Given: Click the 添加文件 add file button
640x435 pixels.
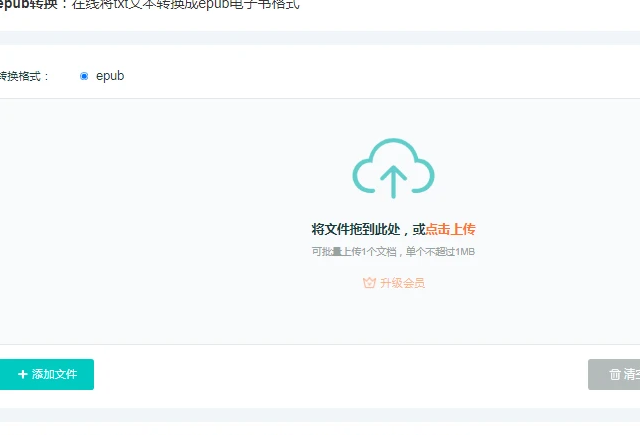Looking at the screenshot, I should point(46,374).
